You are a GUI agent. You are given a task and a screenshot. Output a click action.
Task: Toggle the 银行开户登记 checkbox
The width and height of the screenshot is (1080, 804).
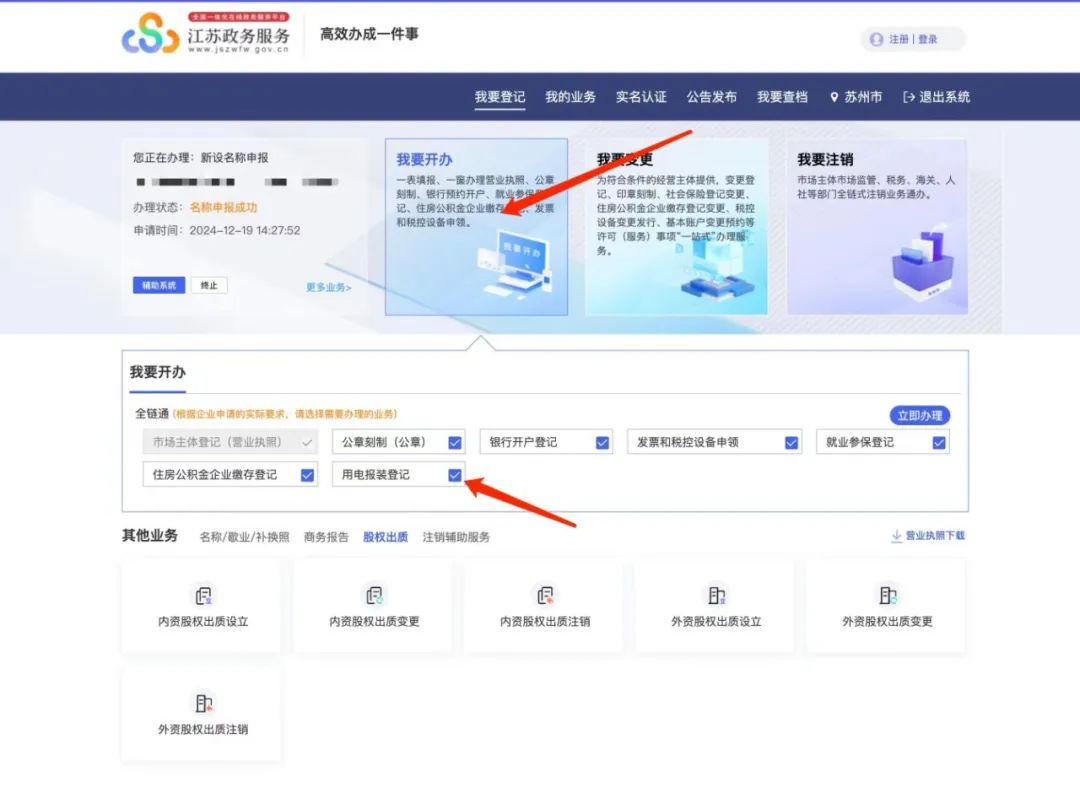602,441
